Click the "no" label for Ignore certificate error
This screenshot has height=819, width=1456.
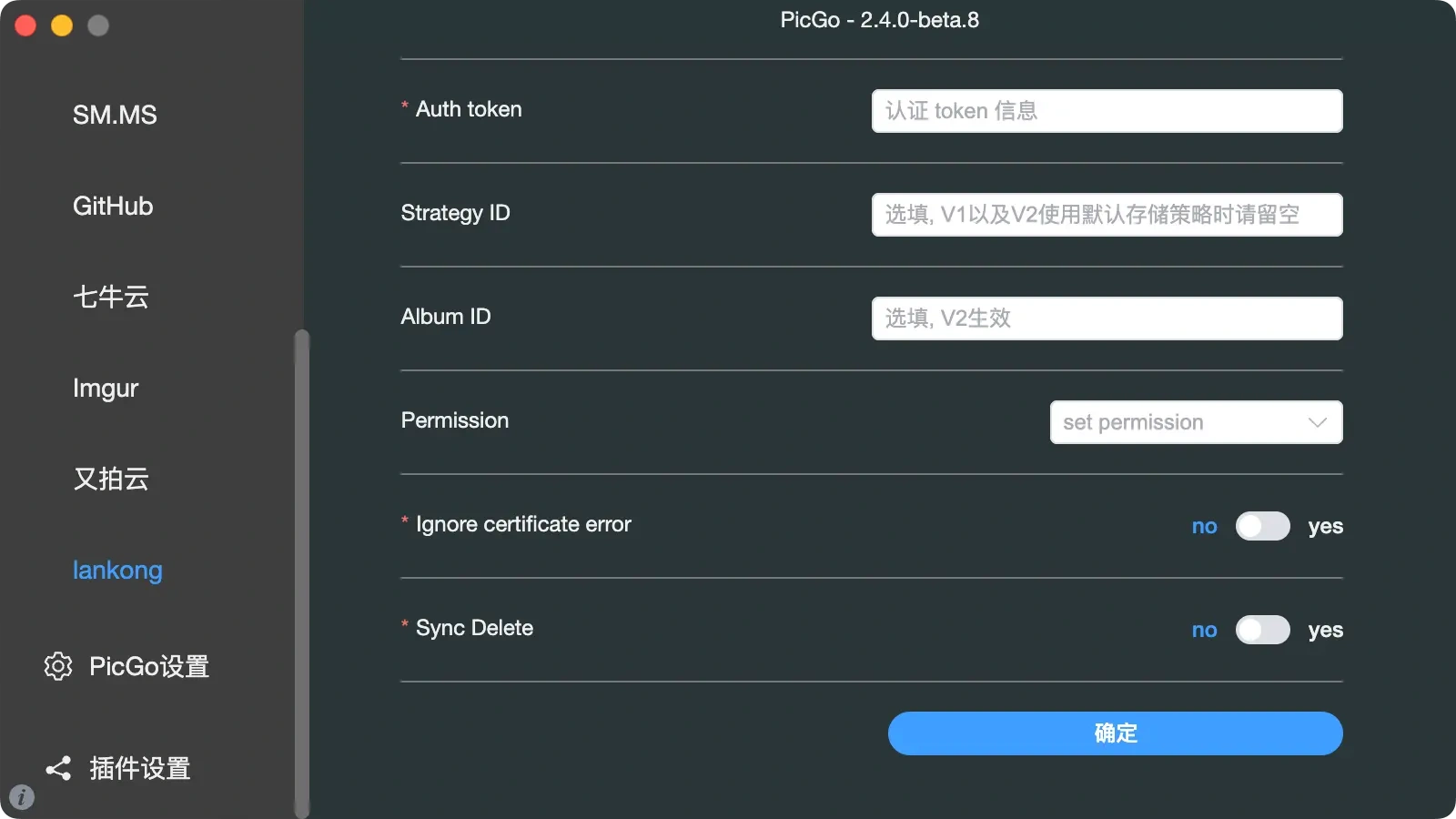(x=1204, y=526)
